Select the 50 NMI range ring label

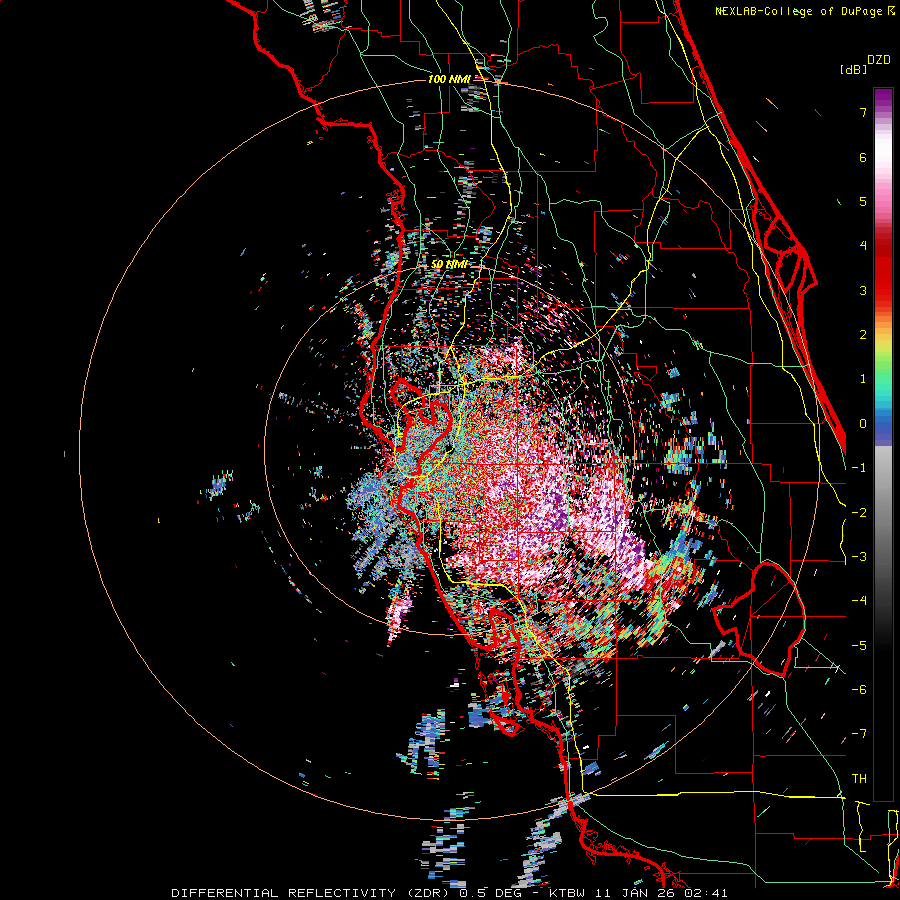[x=449, y=264]
